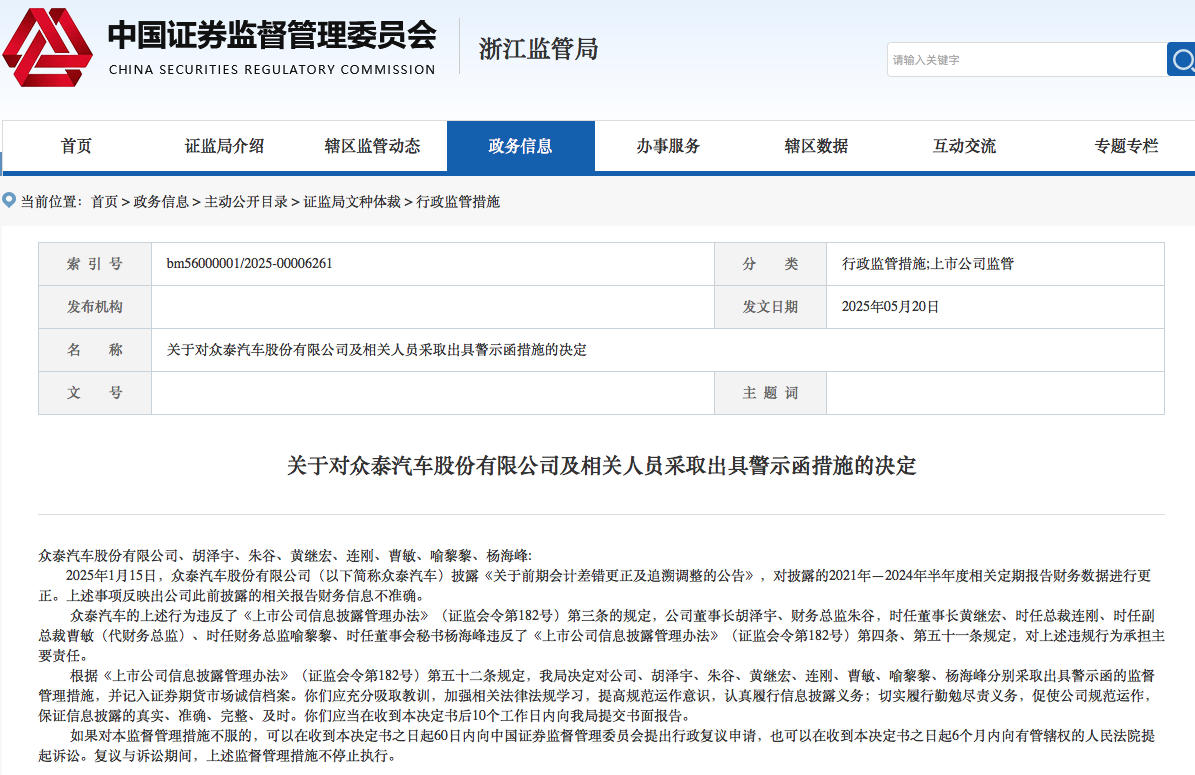Screen dimensions: 1195x775
Task: Click the search magnifier button
Action: (1181, 59)
